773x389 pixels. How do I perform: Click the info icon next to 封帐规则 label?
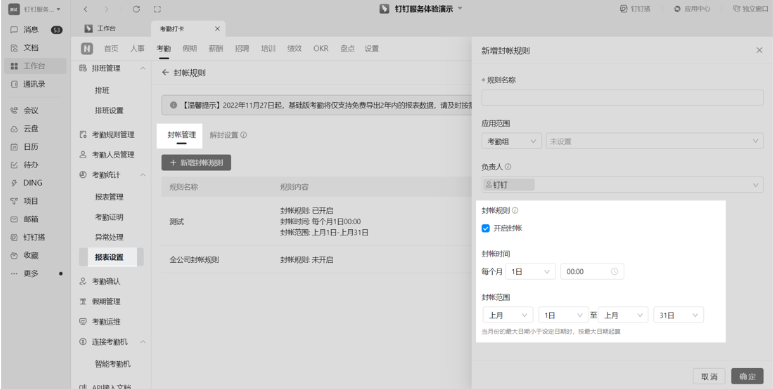[515, 211]
